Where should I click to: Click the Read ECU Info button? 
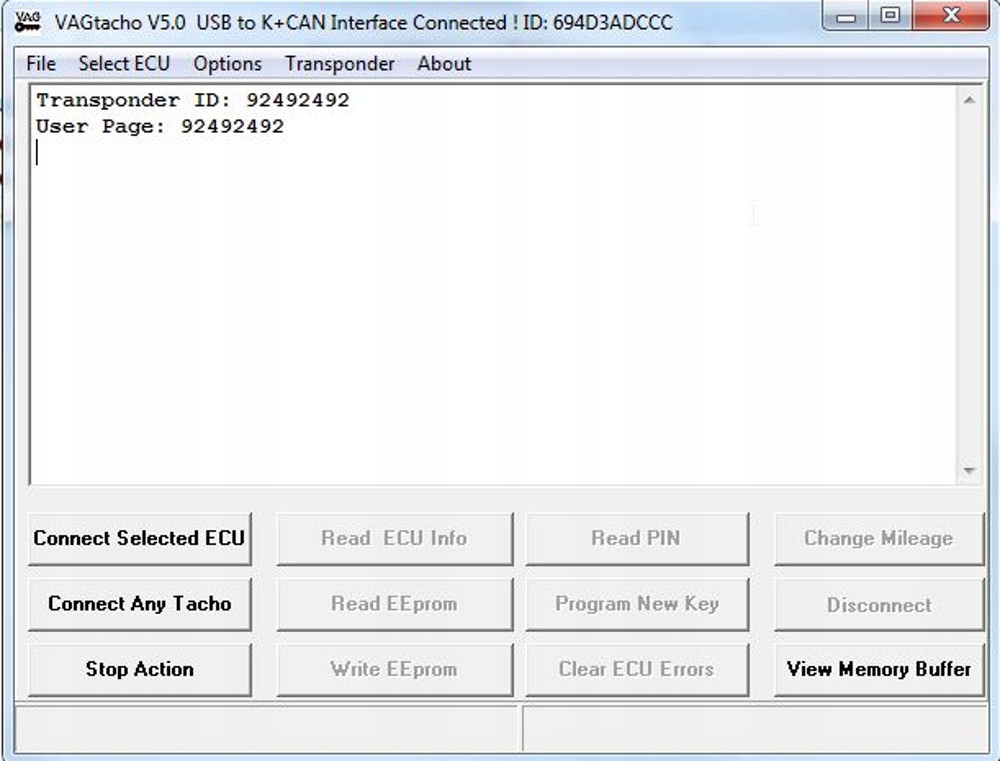coord(395,539)
